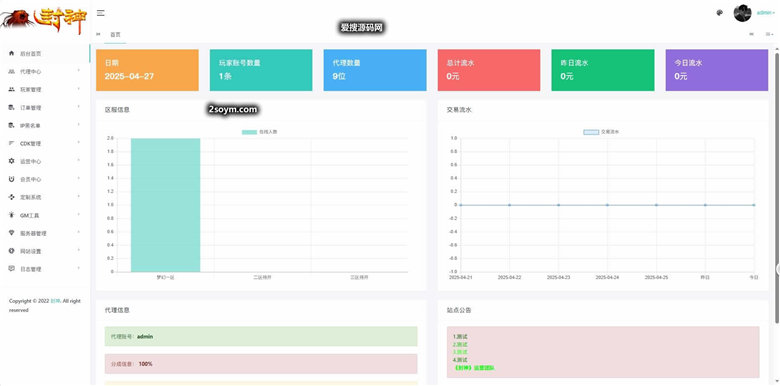
Task: Click the 玩家账号数量 teal card
Action: pyautogui.click(x=261, y=70)
